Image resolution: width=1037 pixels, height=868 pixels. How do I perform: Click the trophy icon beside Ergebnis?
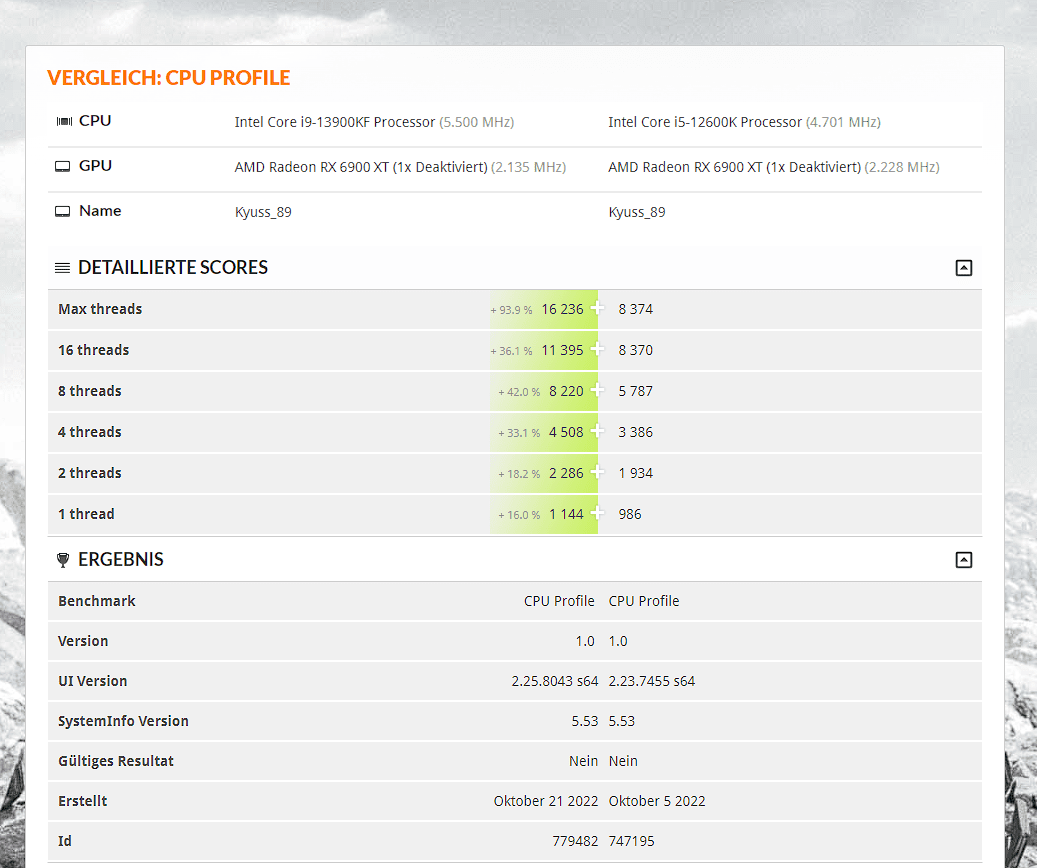point(63,560)
